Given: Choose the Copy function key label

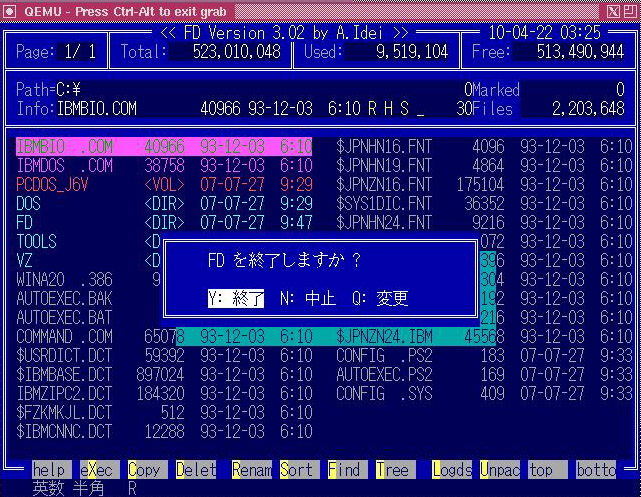Looking at the screenshot, I should click(x=148, y=470).
